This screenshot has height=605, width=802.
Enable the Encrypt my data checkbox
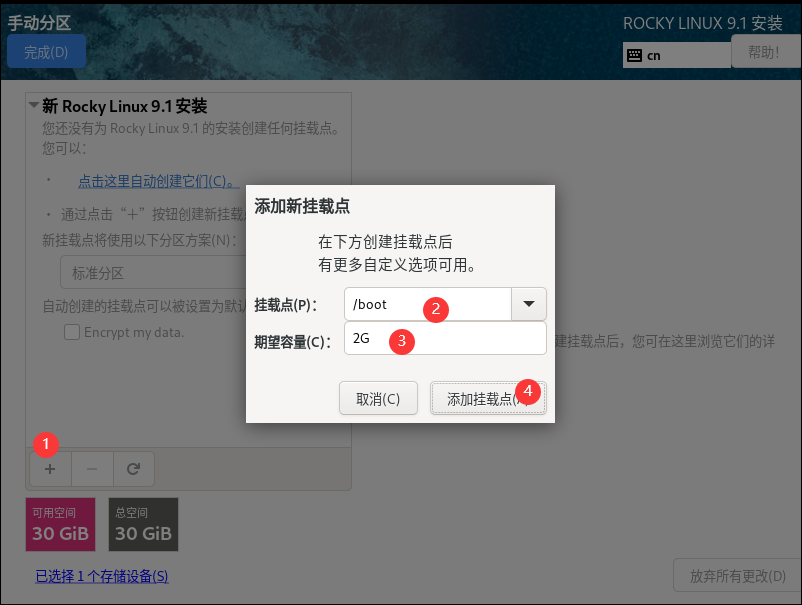coord(72,332)
